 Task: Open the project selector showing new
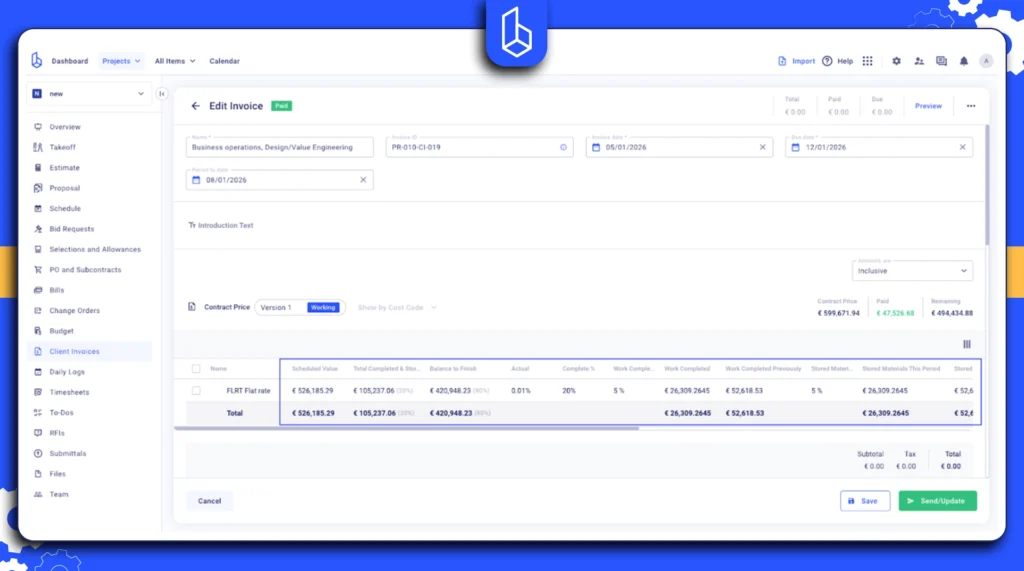click(x=89, y=93)
